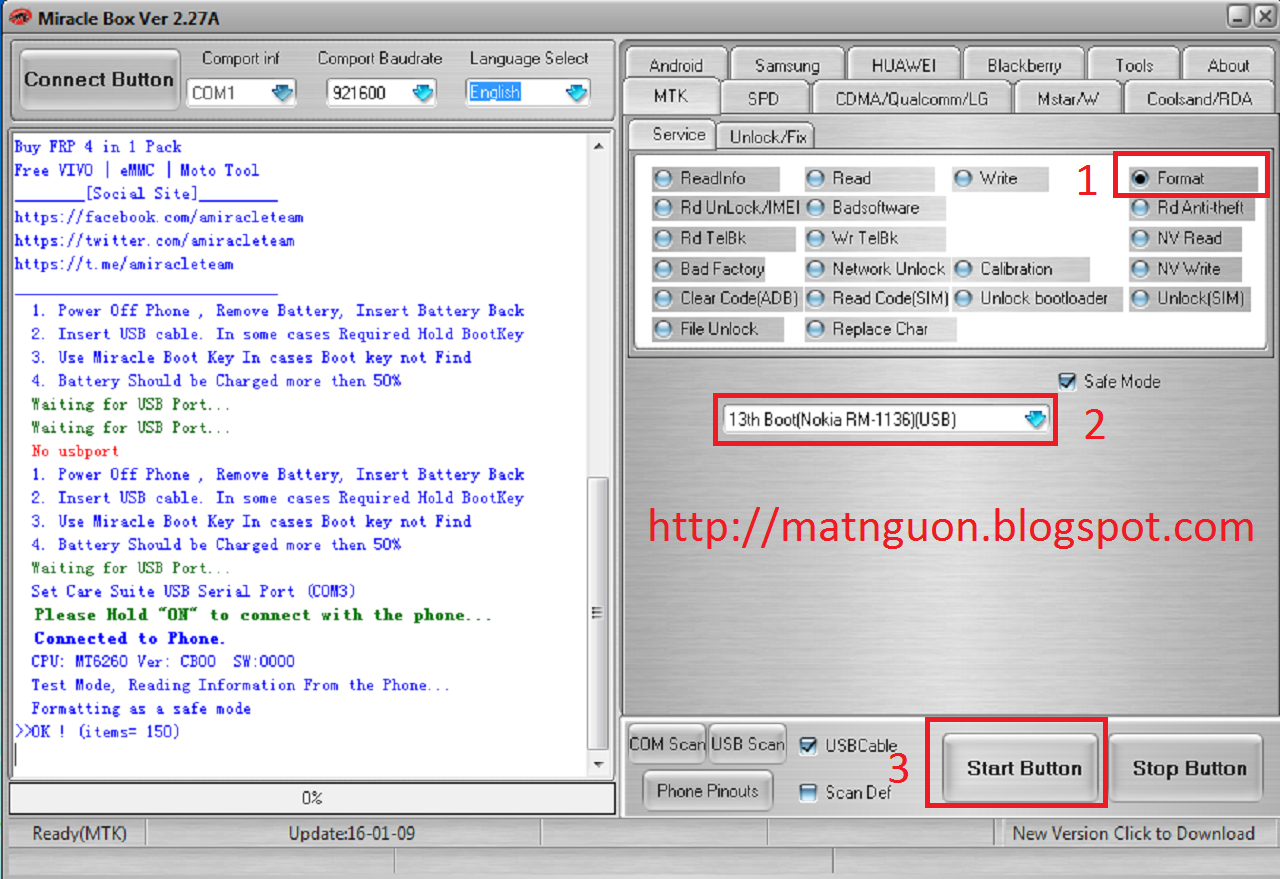Open Phone Pinouts
Image resolution: width=1280 pixels, height=879 pixels.
point(708,791)
